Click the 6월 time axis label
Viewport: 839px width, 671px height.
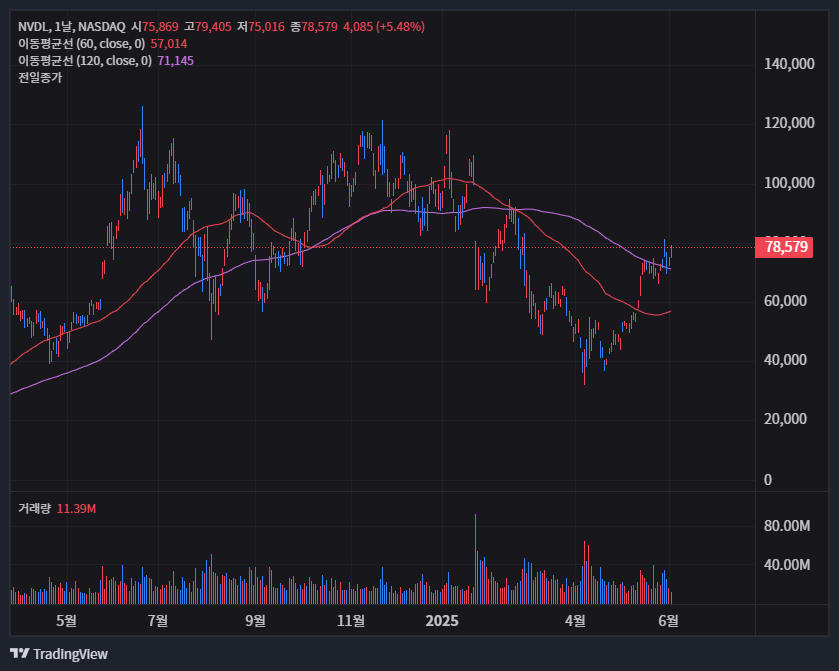click(668, 621)
